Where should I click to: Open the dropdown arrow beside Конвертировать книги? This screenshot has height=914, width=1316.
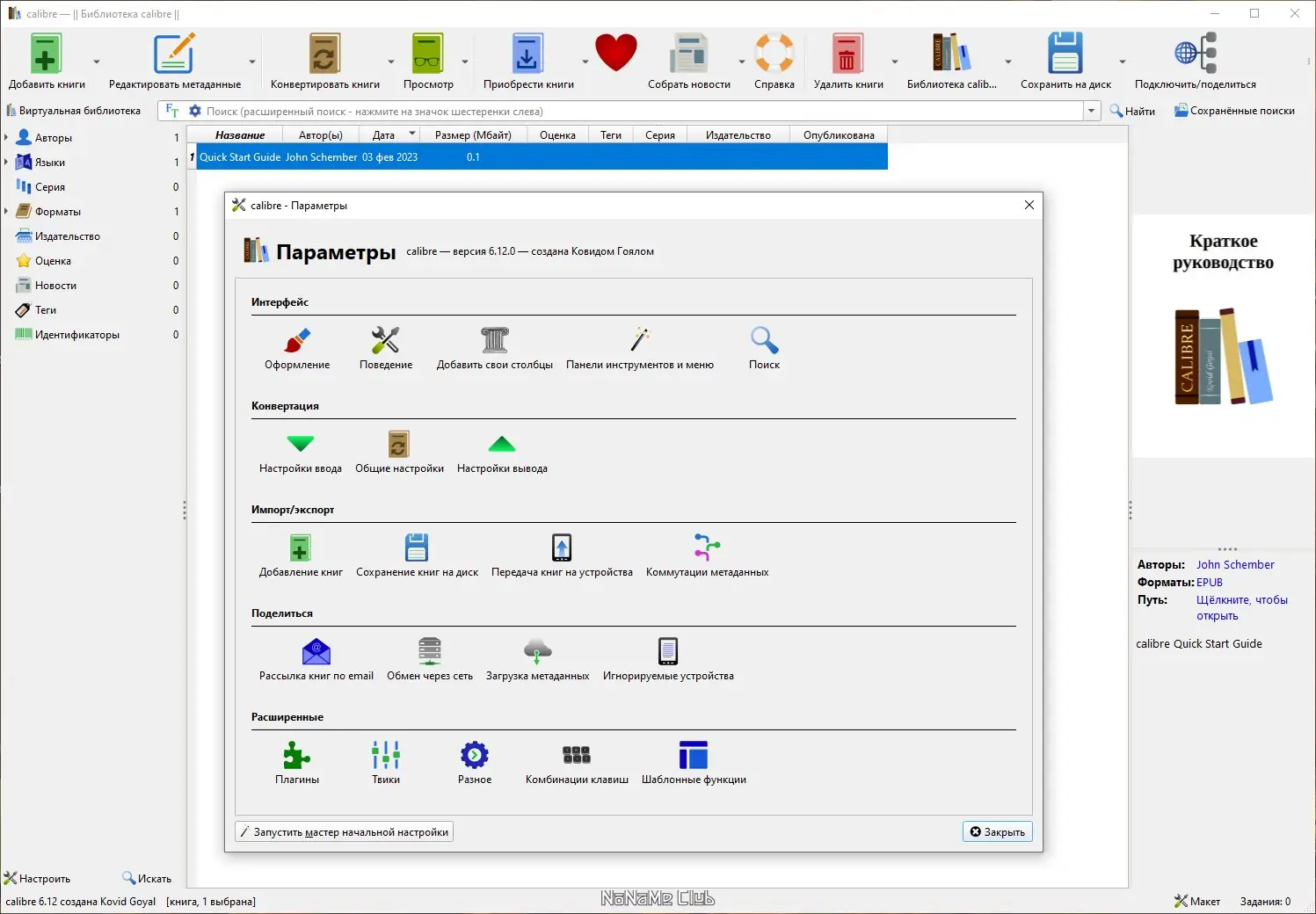coord(391,62)
